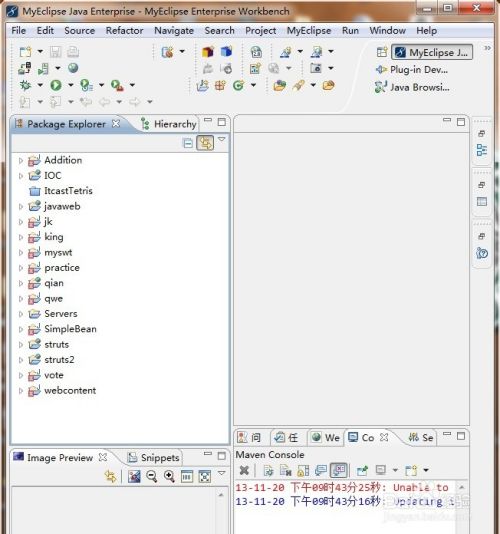Switch to the Hierarchy tab
The width and height of the screenshot is (500, 534).
pos(169,124)
